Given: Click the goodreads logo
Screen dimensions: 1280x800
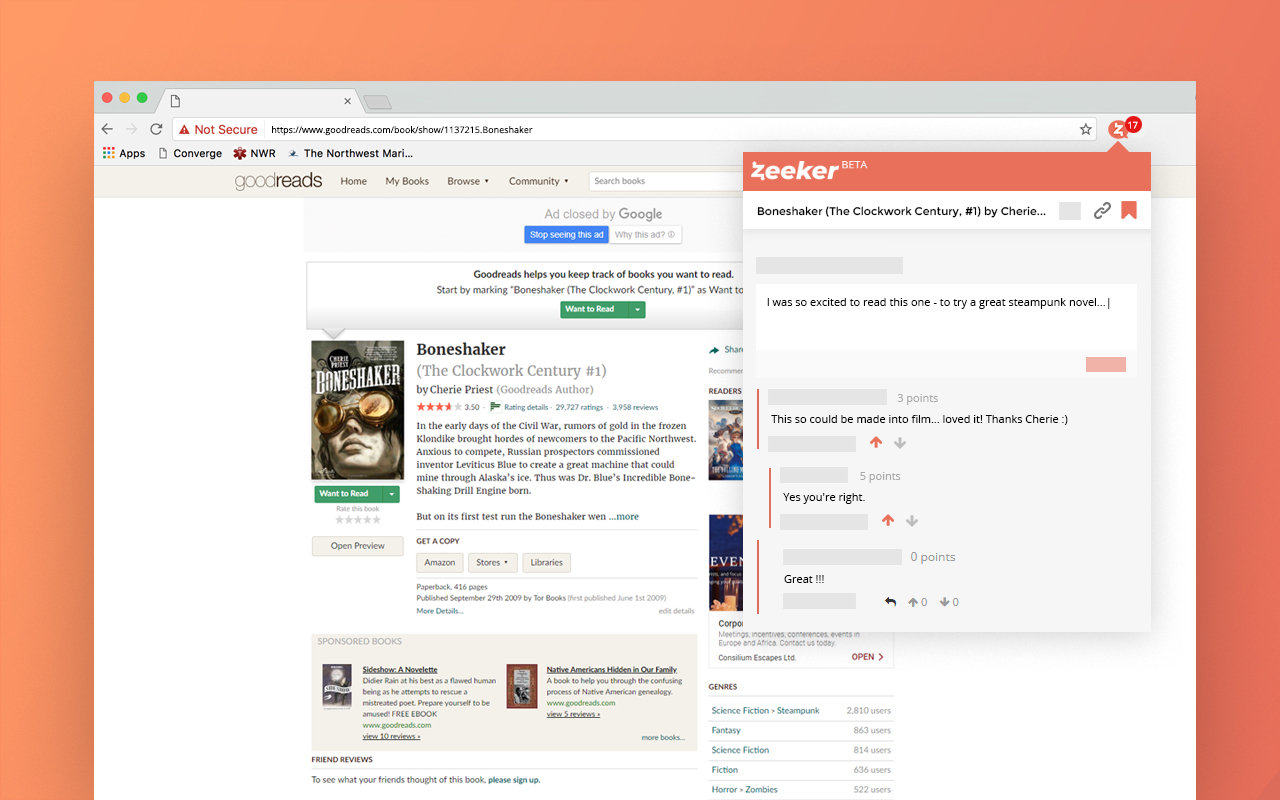Looking at the screenshot, I should (278, 181).
